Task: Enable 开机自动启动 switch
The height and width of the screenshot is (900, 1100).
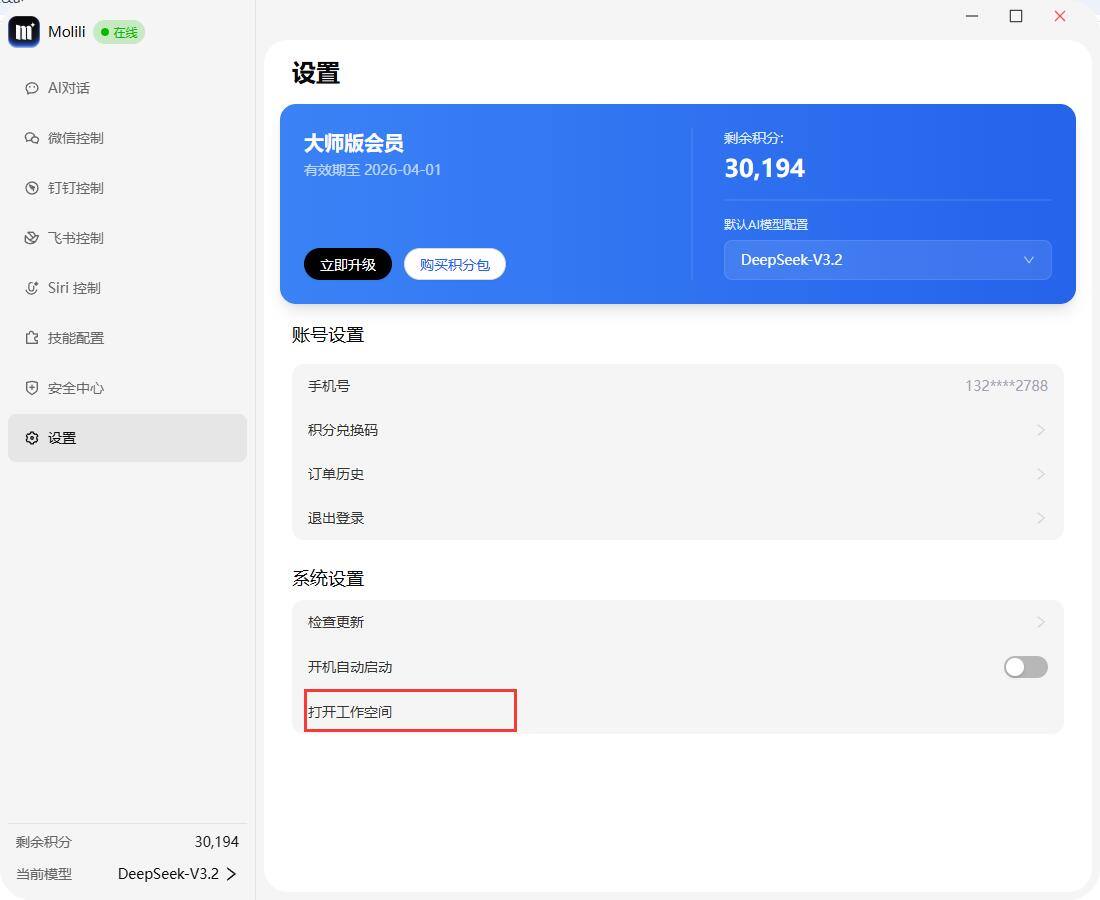Action: (x=1025, y=667)
